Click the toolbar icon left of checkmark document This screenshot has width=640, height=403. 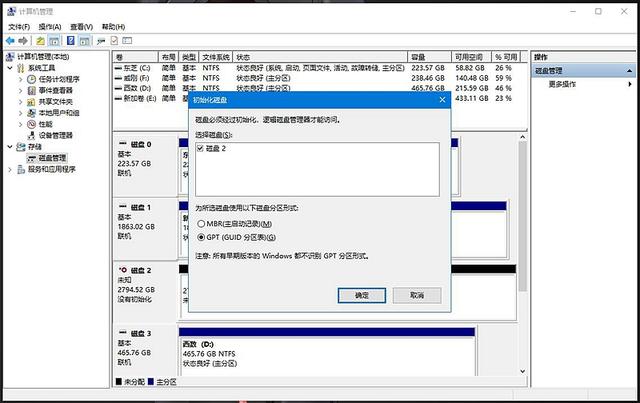(x=101, y=41)
